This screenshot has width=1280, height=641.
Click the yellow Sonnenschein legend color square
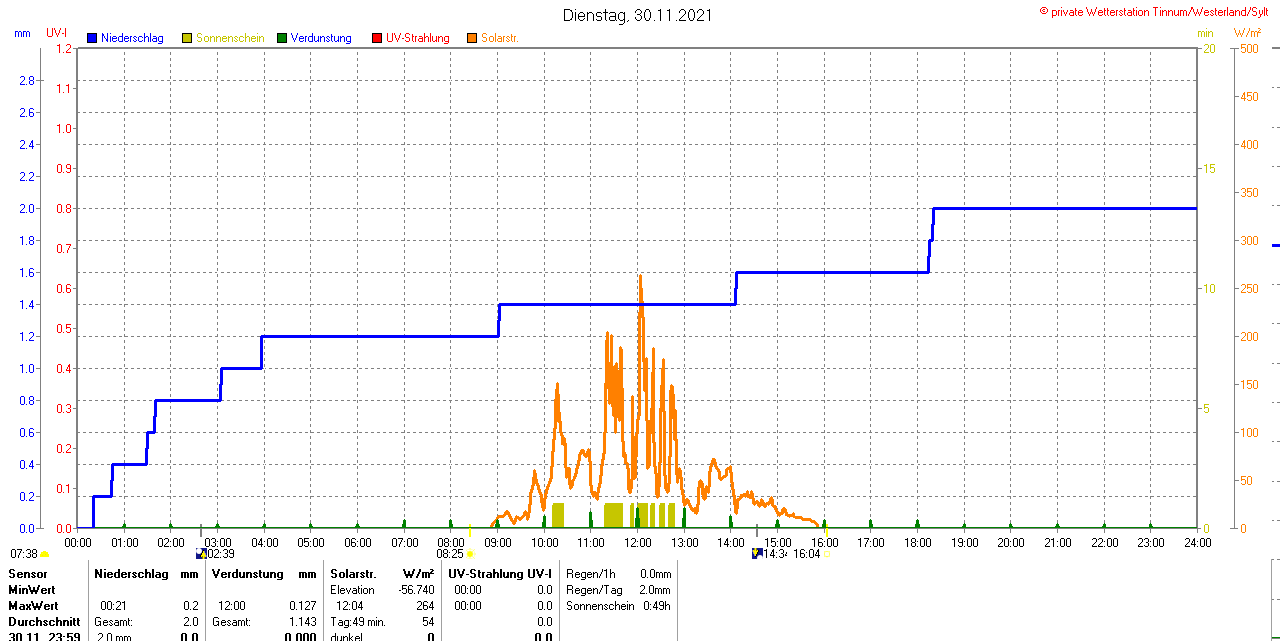pyautogui.click(x=187, y=38)
